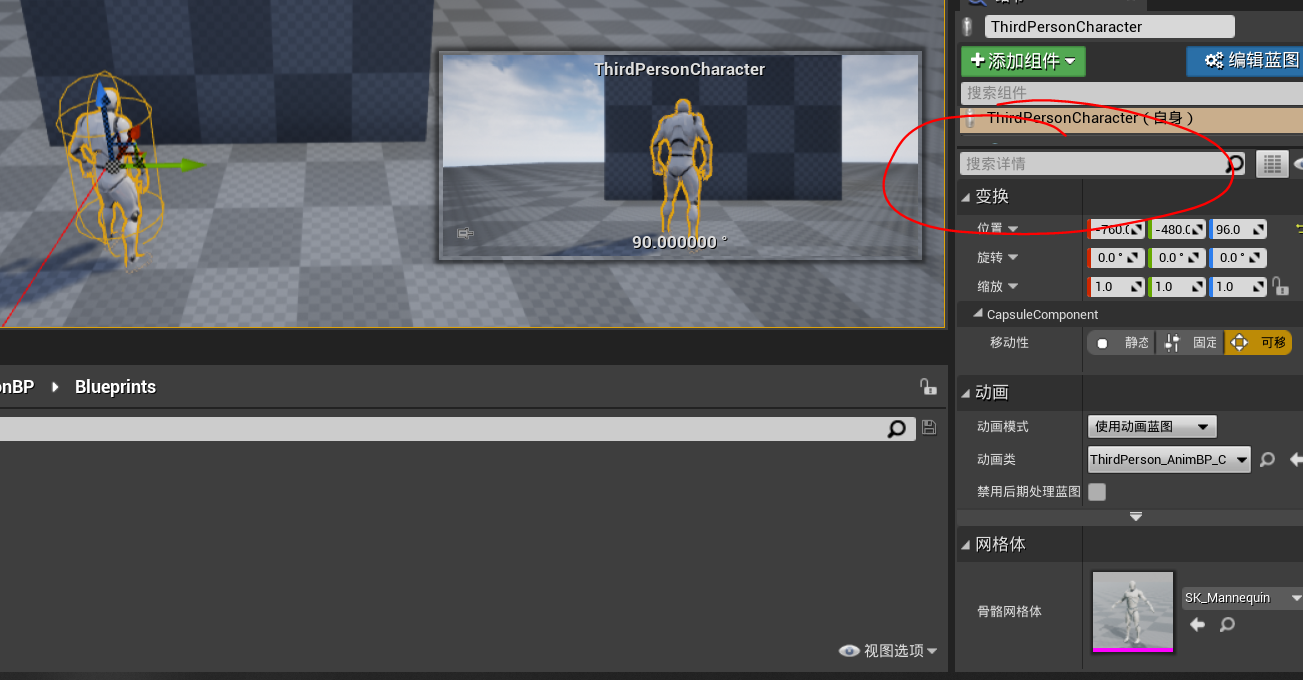Expand advanced animation options arrow
The height and width of the screenshot is (680, 1303).
point(1135,517)
